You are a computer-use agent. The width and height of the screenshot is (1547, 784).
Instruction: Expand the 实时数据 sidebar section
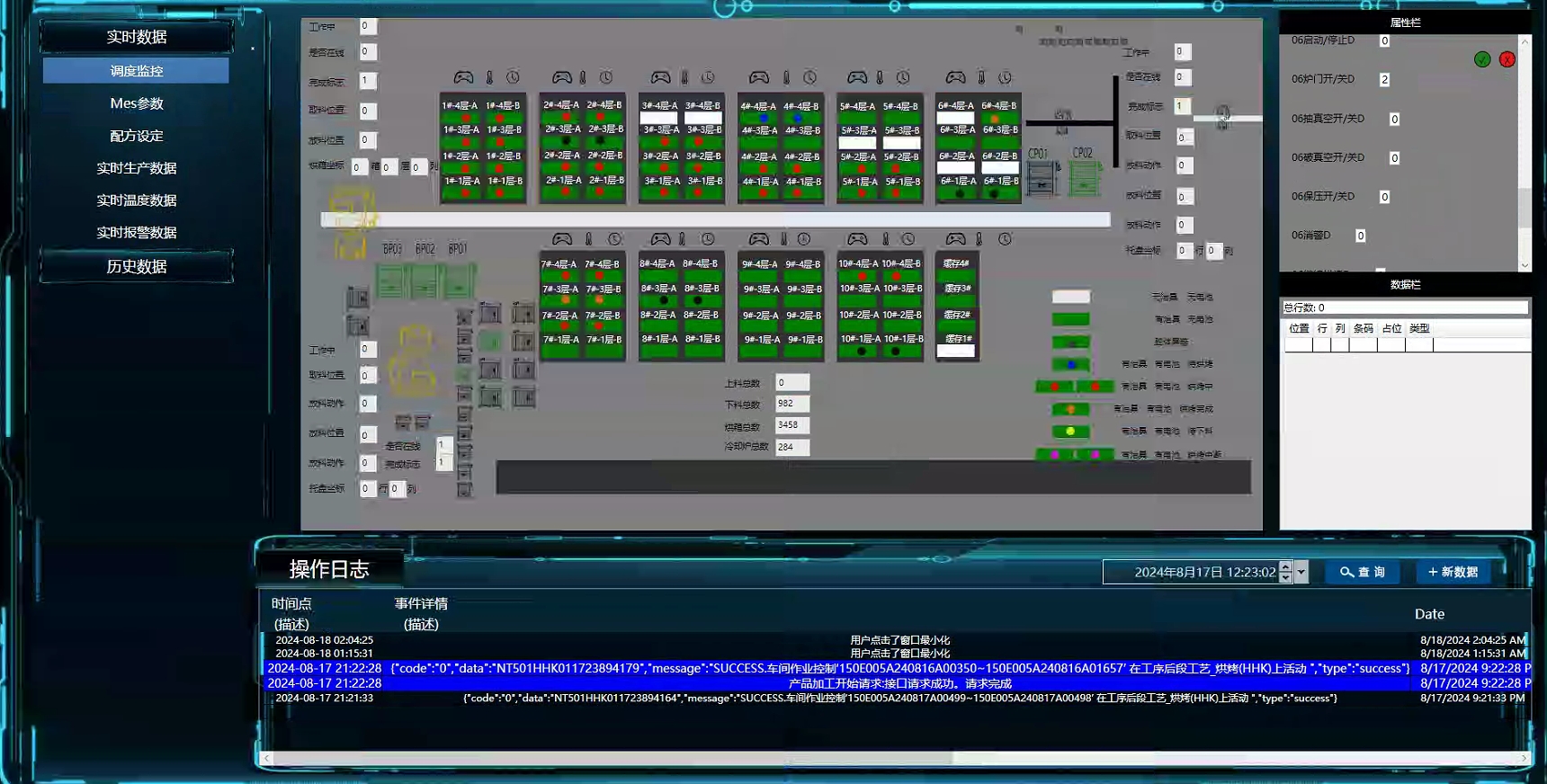coord(137,37)
